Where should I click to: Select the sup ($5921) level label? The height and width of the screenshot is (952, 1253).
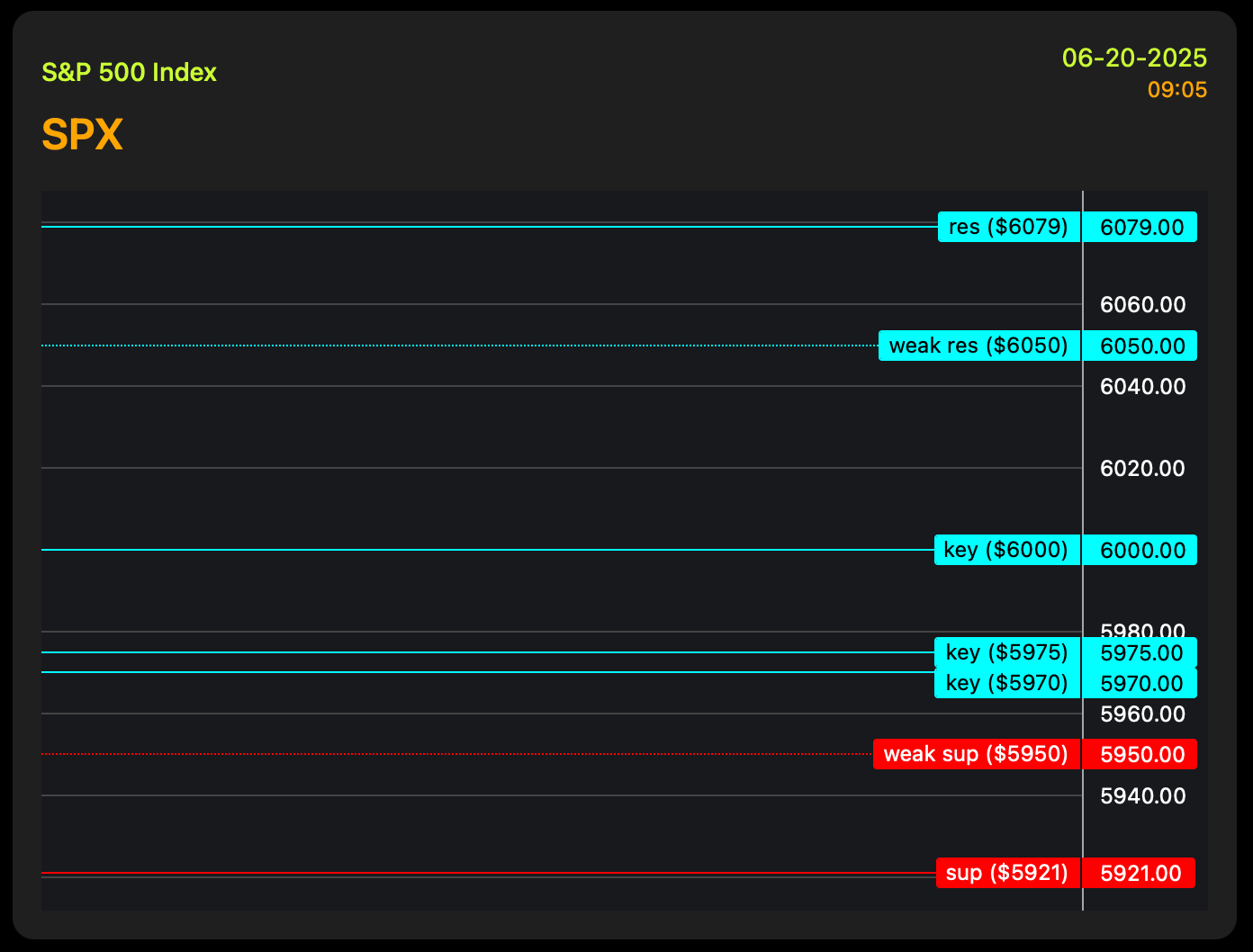click(1007, 873)
